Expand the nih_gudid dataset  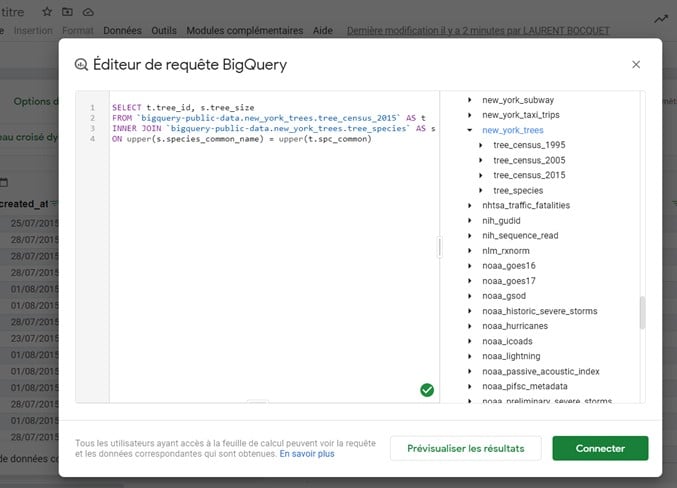470,221
